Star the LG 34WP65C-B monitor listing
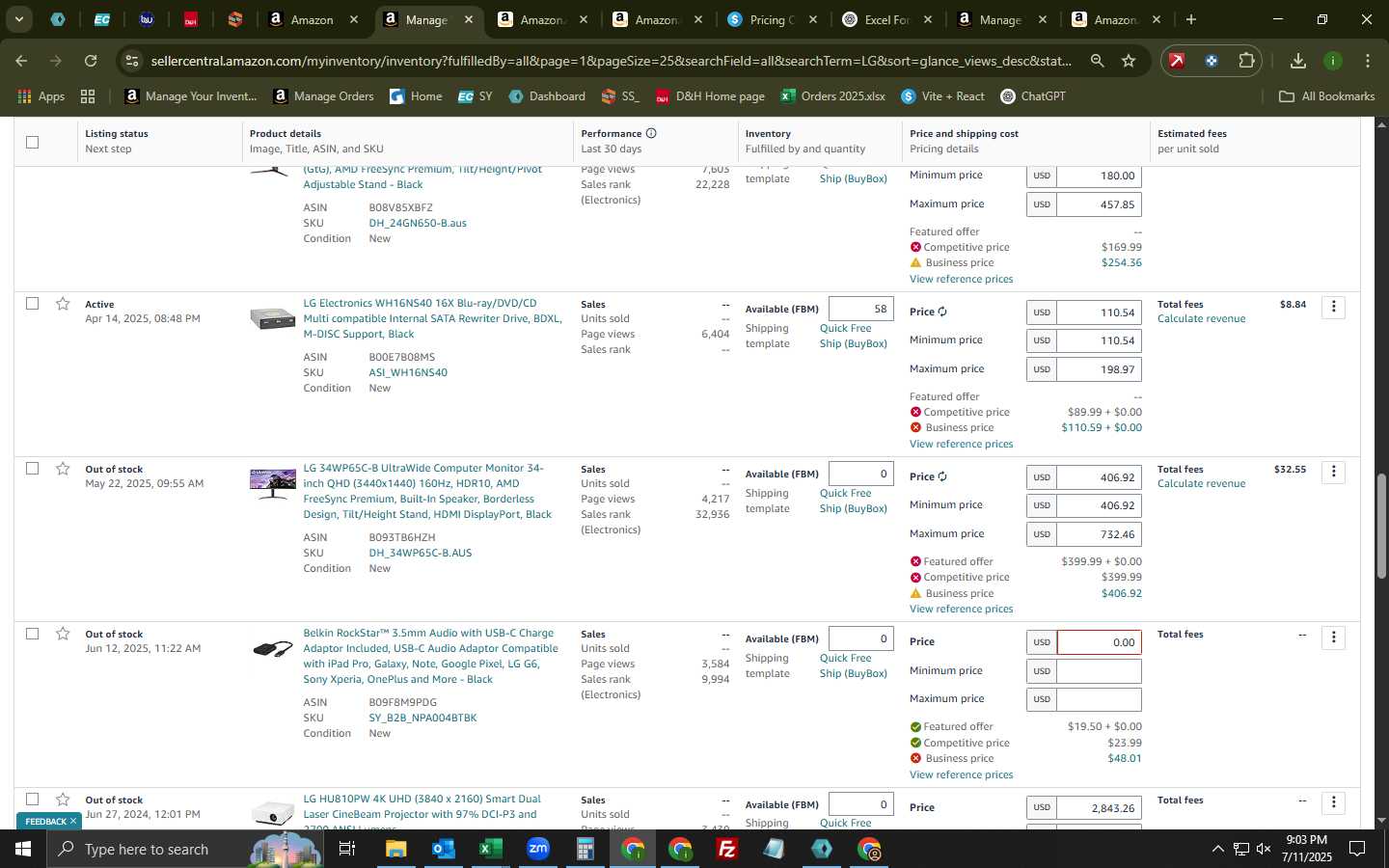 coord(63,469)
